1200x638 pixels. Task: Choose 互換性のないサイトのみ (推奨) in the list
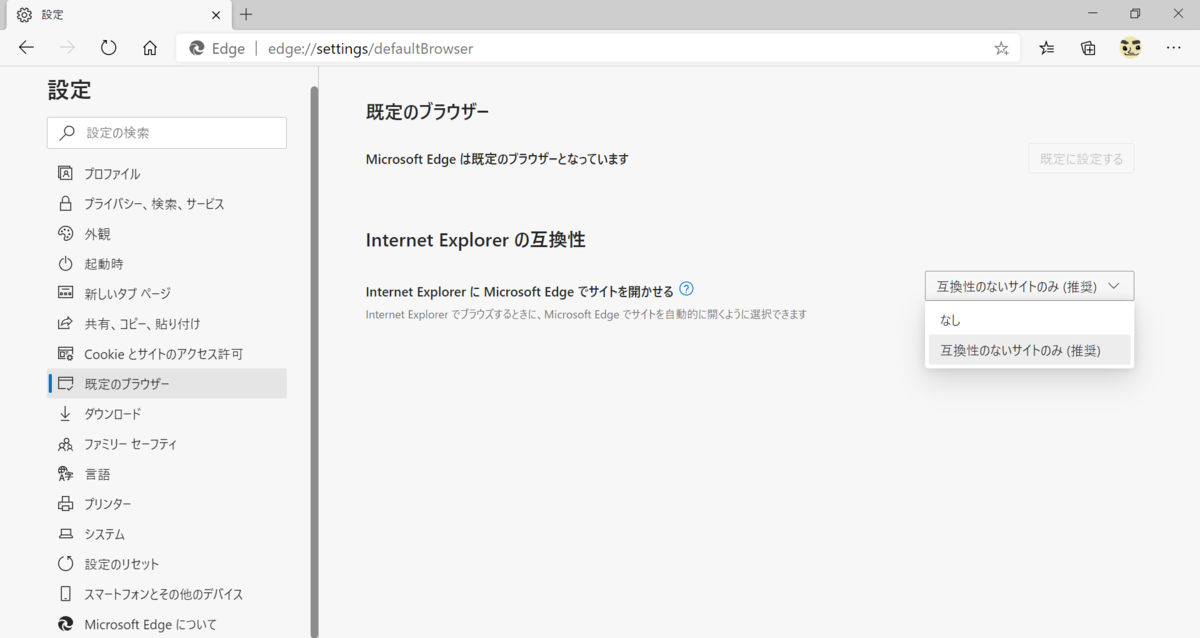tap(1029, 349)
